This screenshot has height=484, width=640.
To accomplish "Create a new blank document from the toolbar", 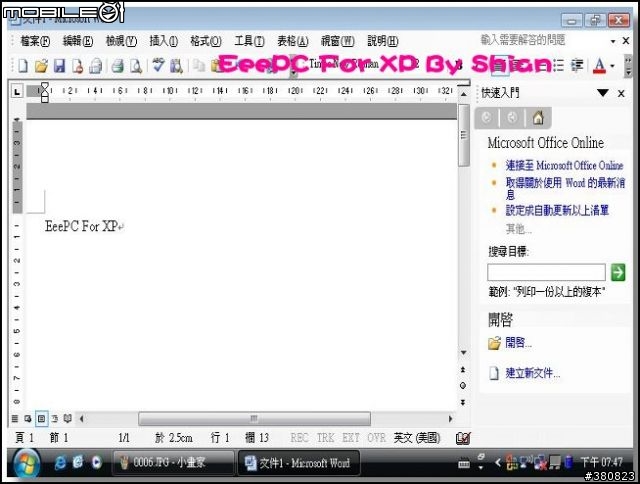I will click(23, 65).
